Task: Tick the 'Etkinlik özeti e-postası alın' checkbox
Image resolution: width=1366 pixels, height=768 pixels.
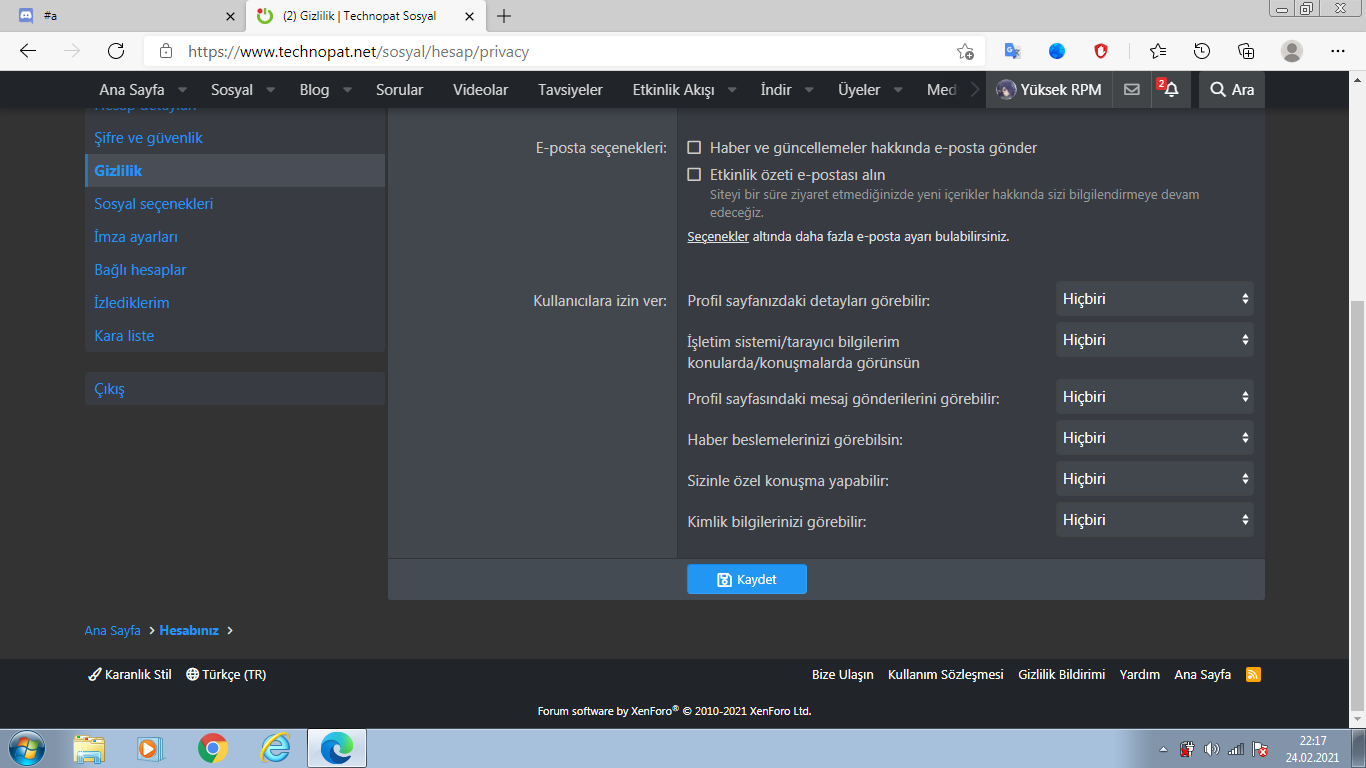Action: tap(694, 175)
